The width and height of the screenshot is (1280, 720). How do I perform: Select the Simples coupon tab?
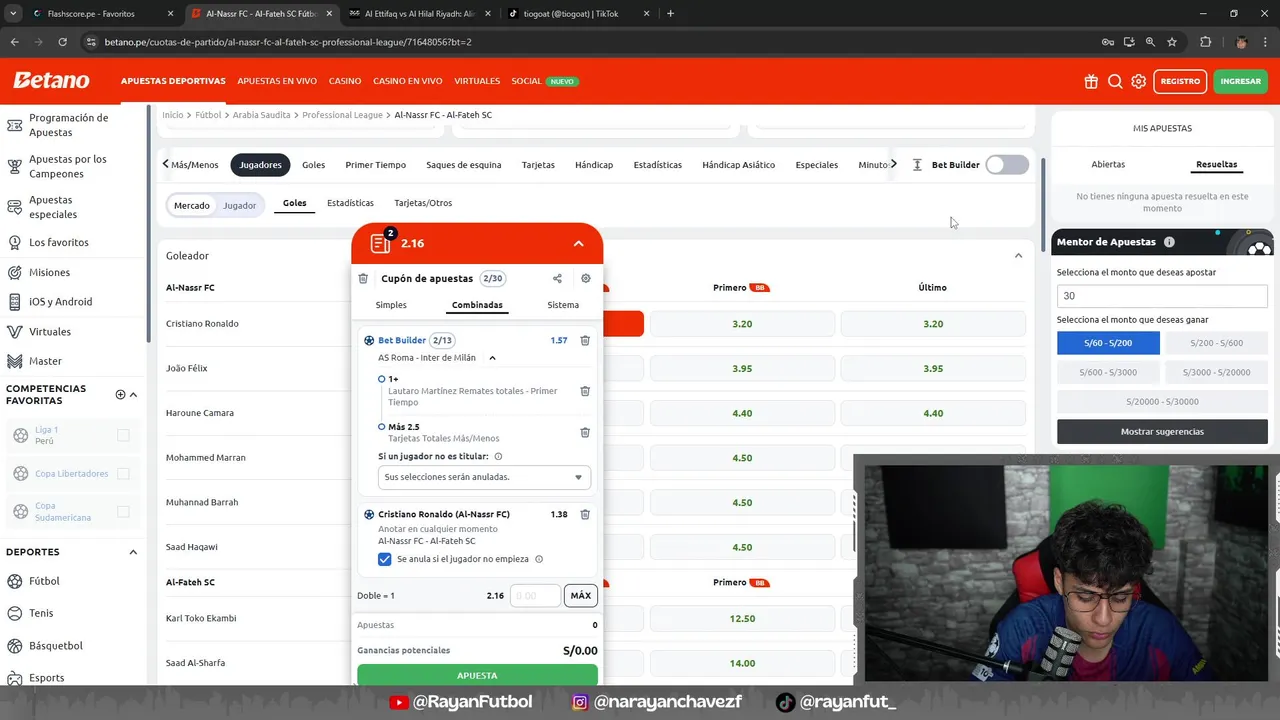(x=391, y=305)
